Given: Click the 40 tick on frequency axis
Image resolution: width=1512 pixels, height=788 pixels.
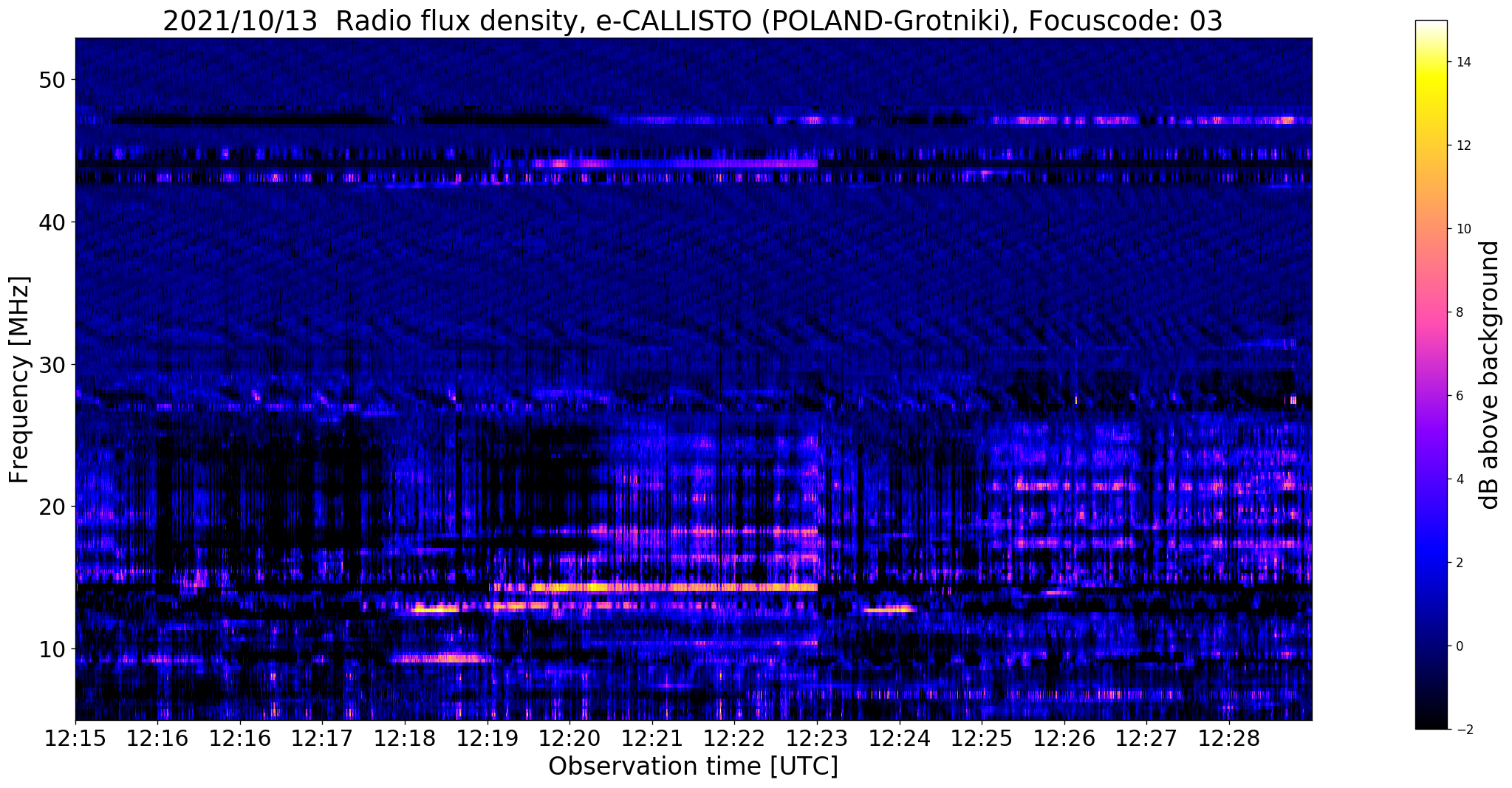Looking at the screenshot, I should coord(54,222).
